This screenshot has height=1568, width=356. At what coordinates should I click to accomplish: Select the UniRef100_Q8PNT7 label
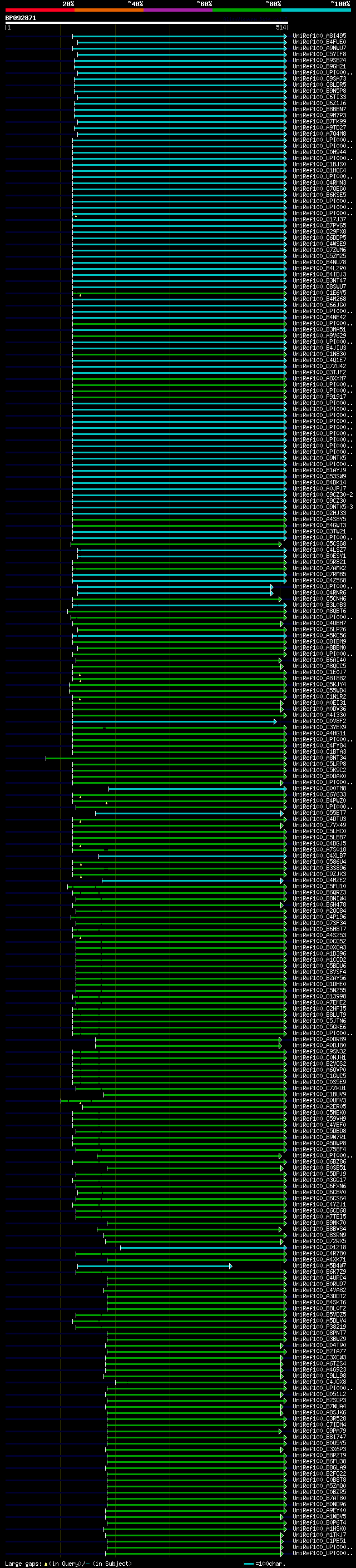tap(319, 1333)
